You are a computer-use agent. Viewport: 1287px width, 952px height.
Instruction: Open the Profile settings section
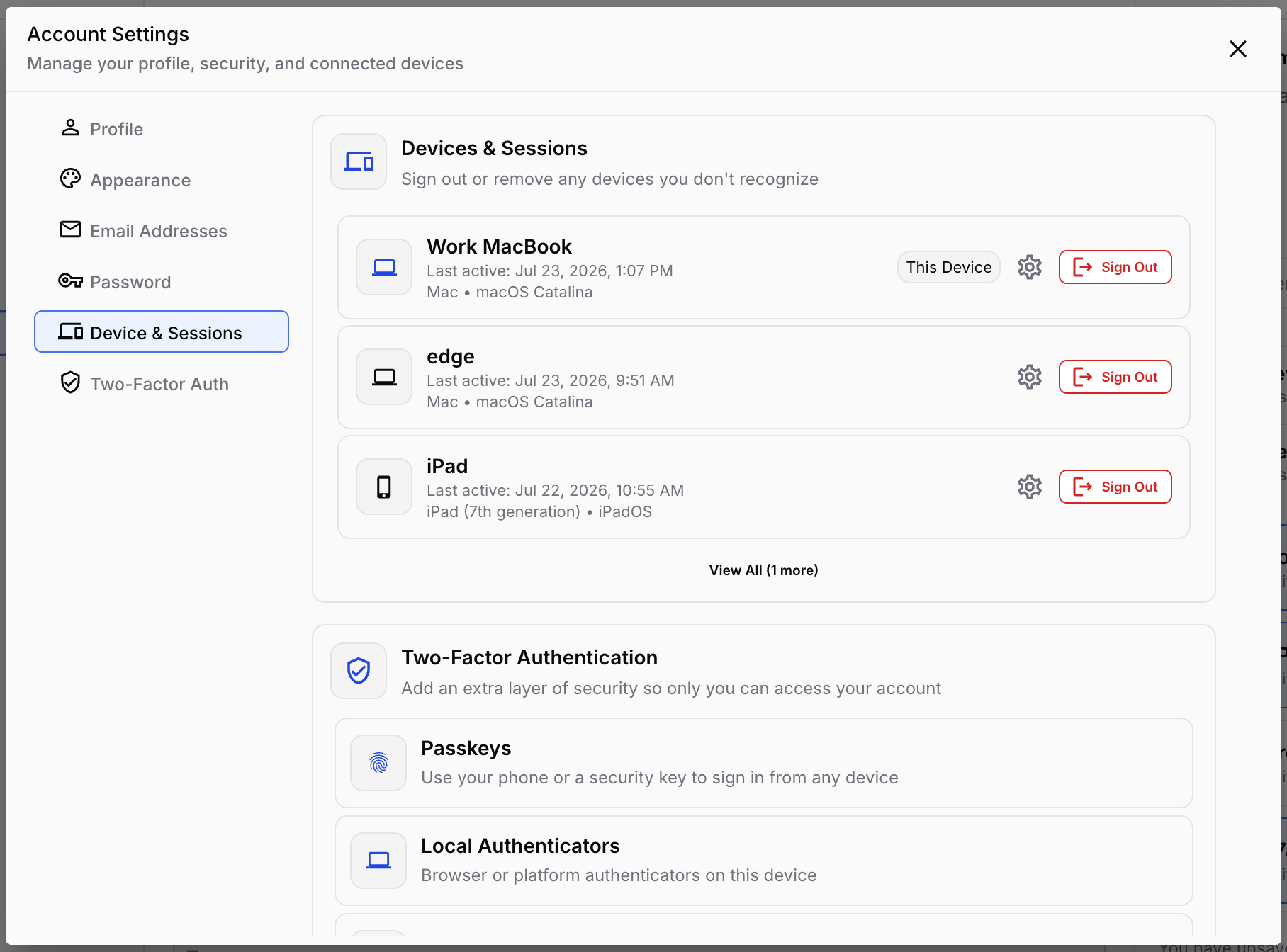click(162, 129)
